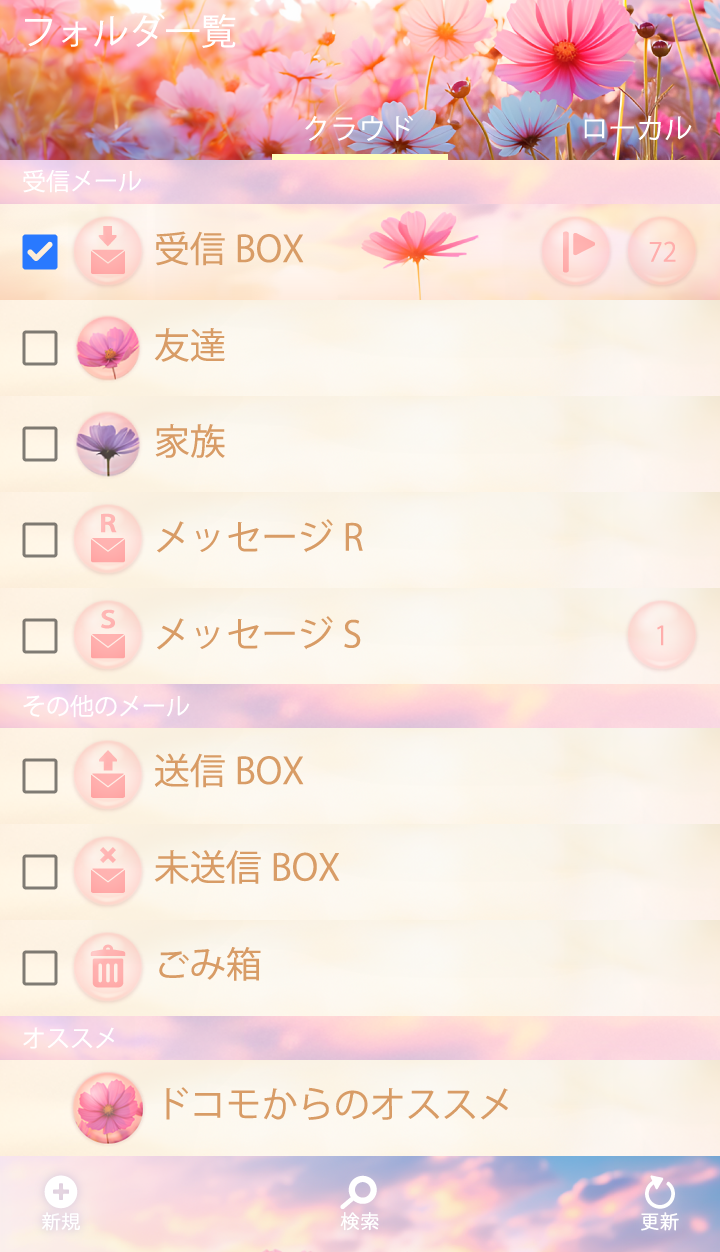Select the ごみ箱 folder checkbox
This screenshot has height=1252, width=720.
[40, 968]
